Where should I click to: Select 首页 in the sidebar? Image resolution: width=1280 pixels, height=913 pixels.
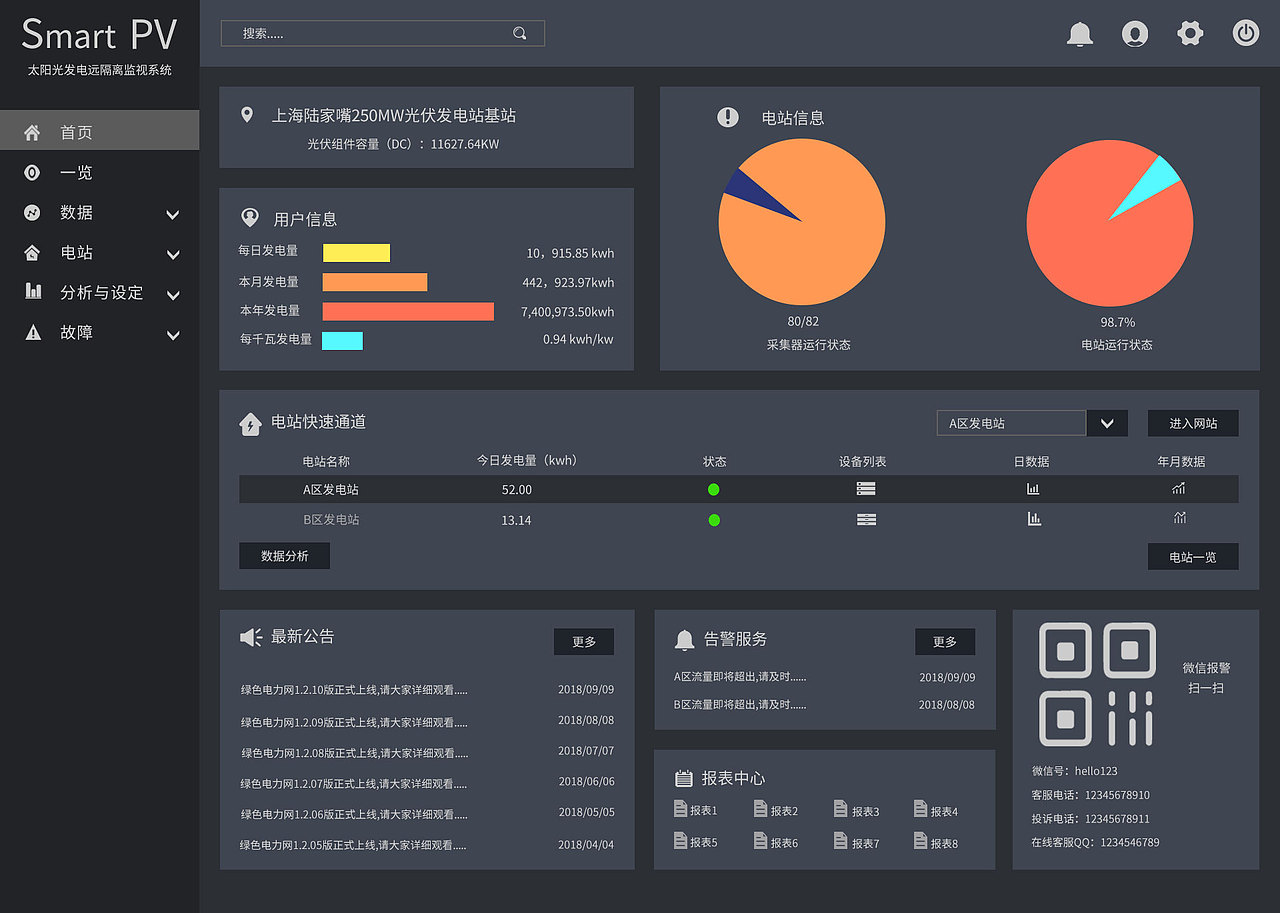pyautogui.click(x=99, y=131)
